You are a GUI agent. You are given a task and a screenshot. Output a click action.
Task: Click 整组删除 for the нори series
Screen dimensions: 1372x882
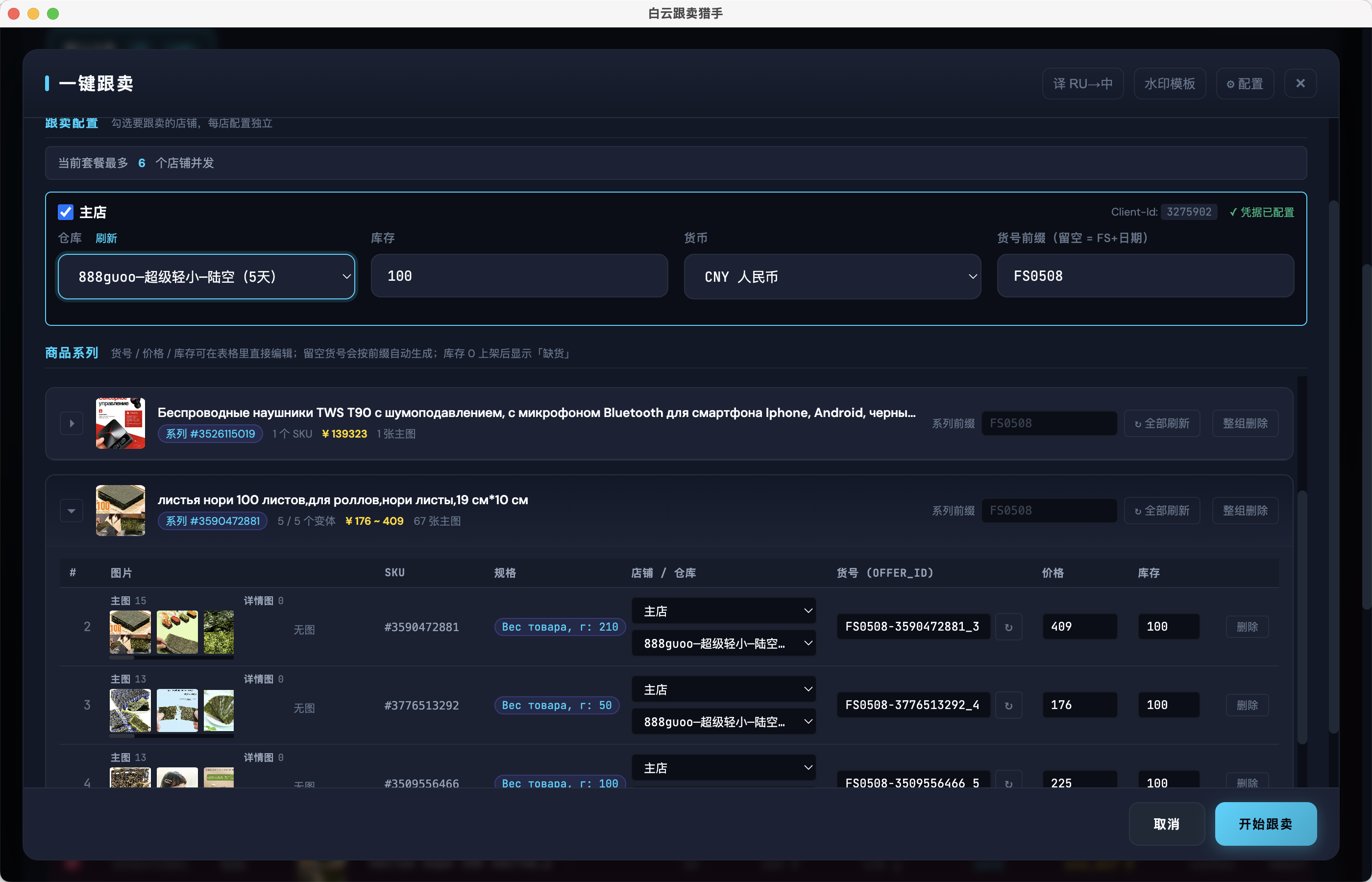1245,511
